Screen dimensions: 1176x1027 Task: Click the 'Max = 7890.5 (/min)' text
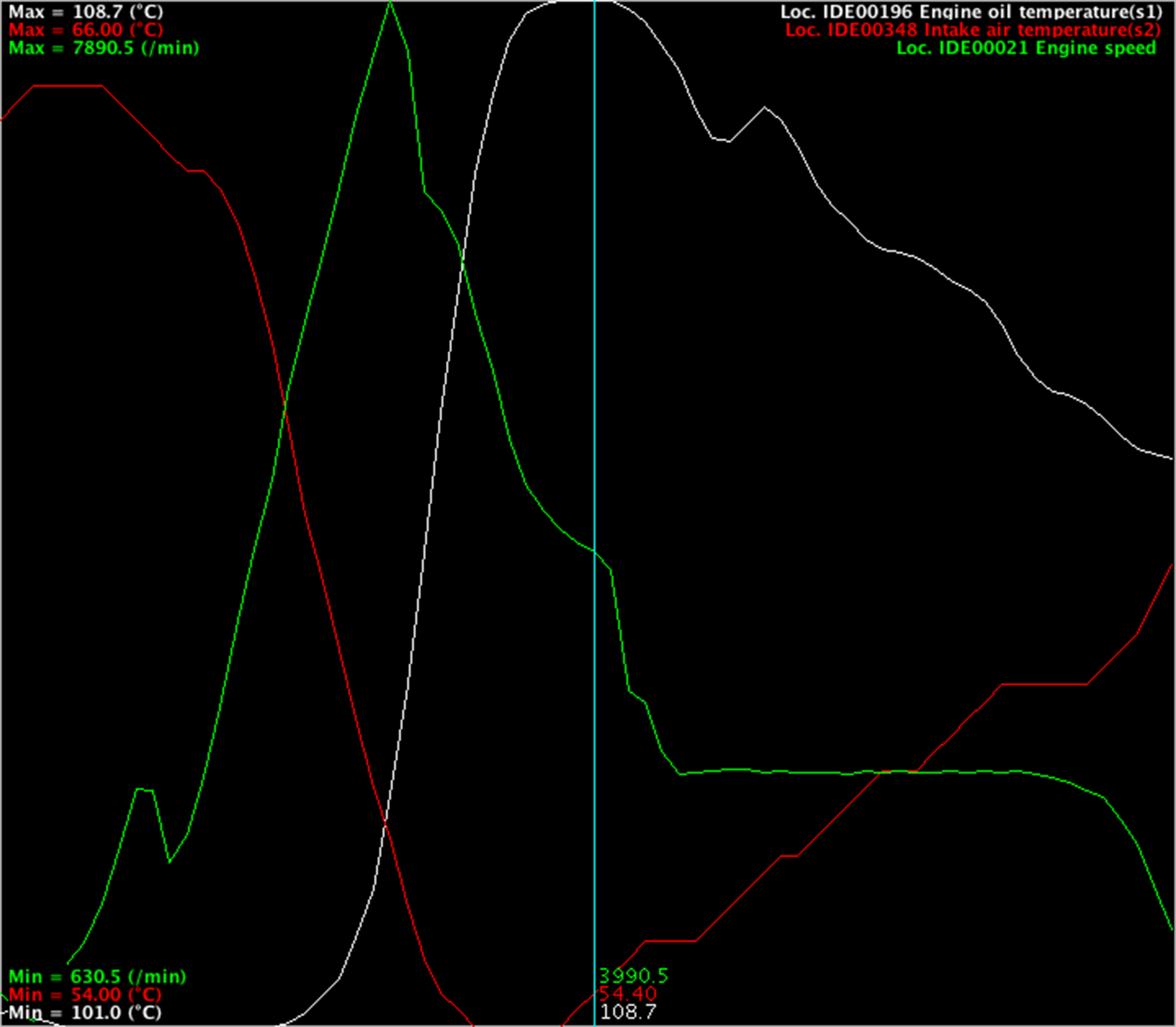click(x=104, y=49)
